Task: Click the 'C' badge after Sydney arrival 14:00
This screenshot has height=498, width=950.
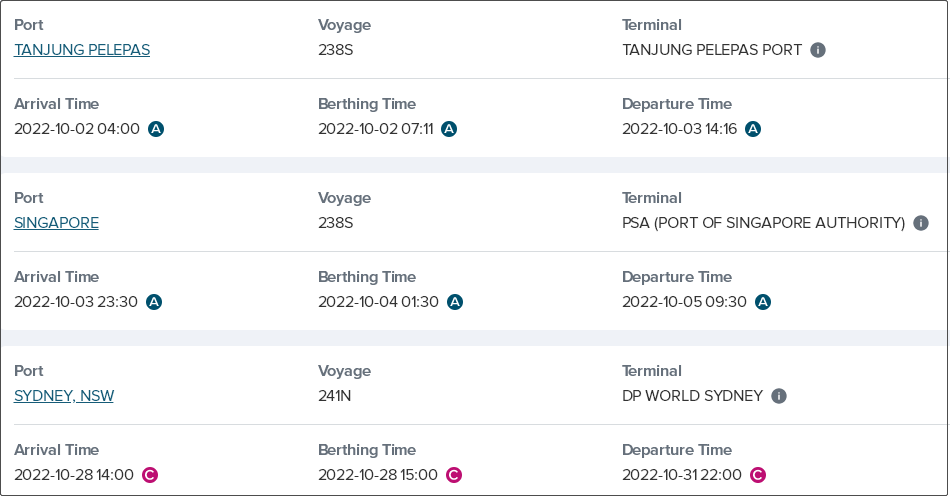Action: coord(150,475)
